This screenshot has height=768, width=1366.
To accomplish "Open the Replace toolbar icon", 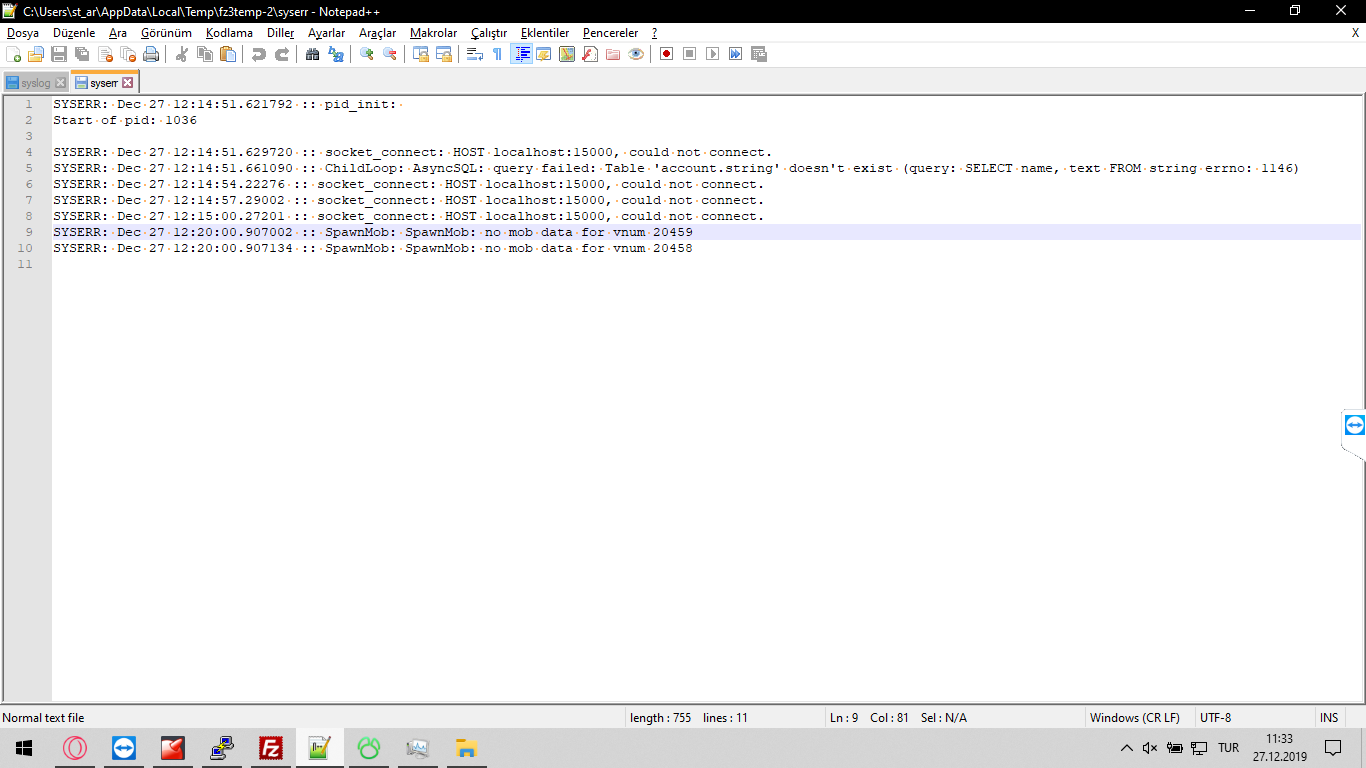I will click(x=336, y=54).
